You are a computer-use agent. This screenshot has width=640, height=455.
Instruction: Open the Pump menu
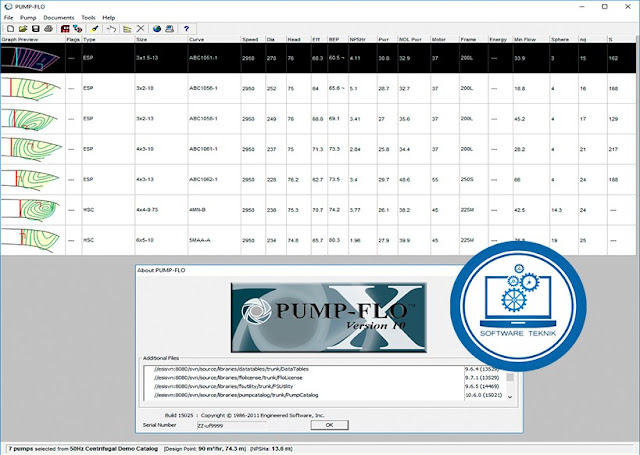click(28, 18)
